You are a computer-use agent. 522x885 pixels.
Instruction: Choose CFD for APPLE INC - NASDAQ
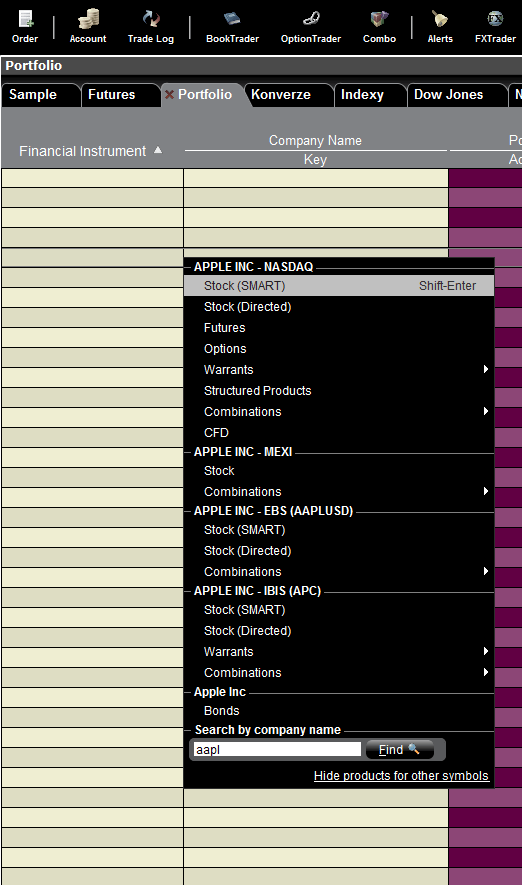point(339,432)
